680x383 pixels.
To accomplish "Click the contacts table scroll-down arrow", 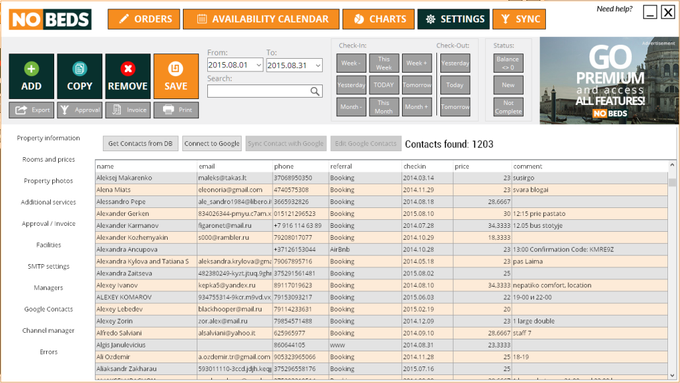I will point(672,376).
